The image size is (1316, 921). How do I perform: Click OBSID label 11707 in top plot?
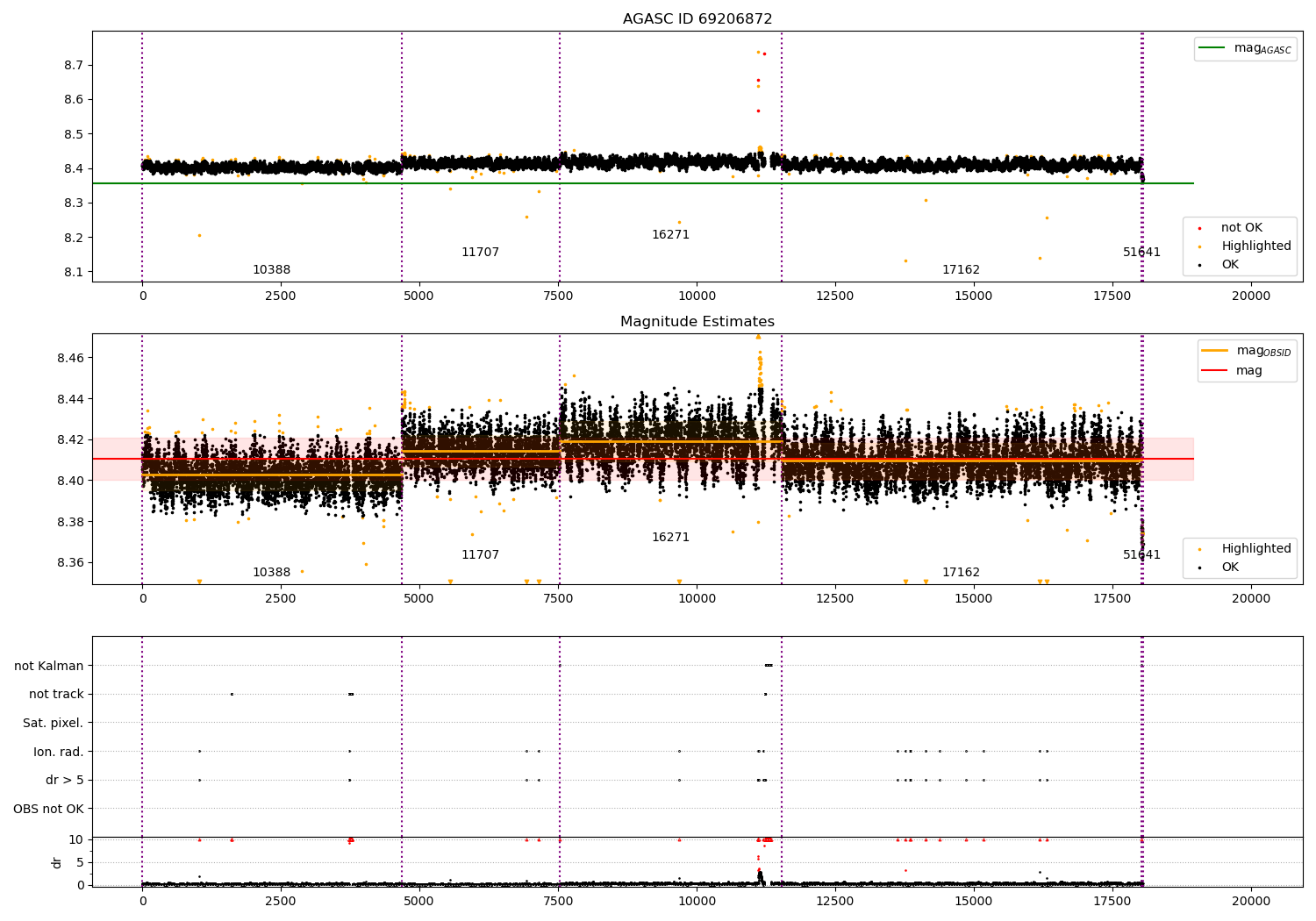(x=480, y=253)
